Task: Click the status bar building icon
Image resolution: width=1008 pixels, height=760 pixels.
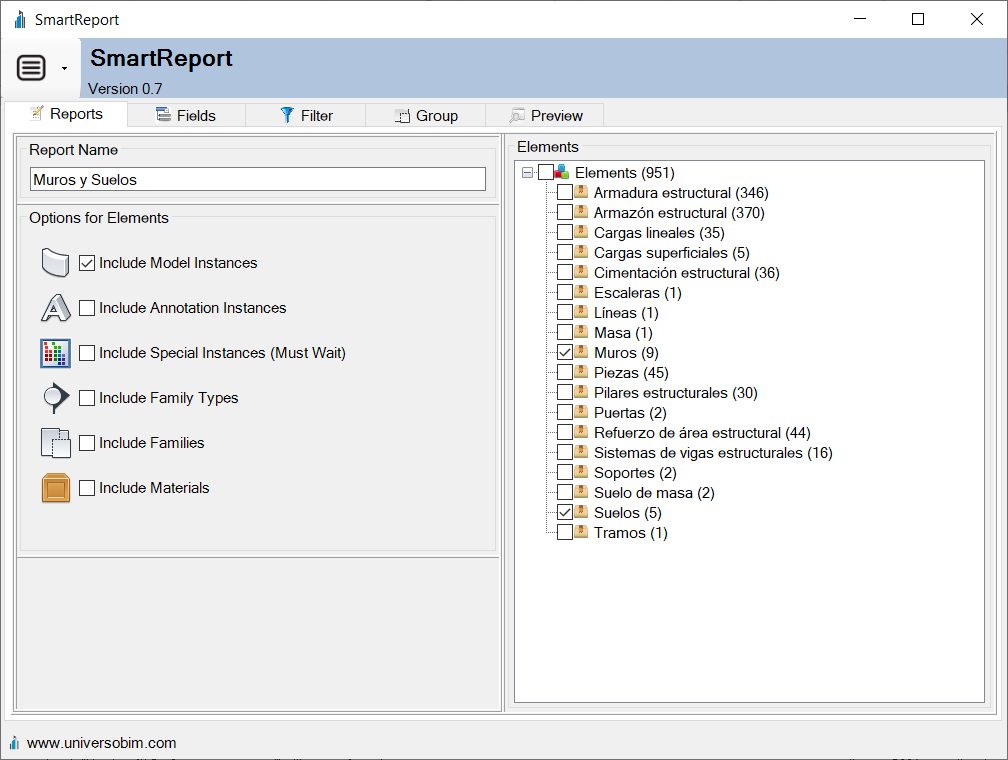Action: (x=15, y=743)
